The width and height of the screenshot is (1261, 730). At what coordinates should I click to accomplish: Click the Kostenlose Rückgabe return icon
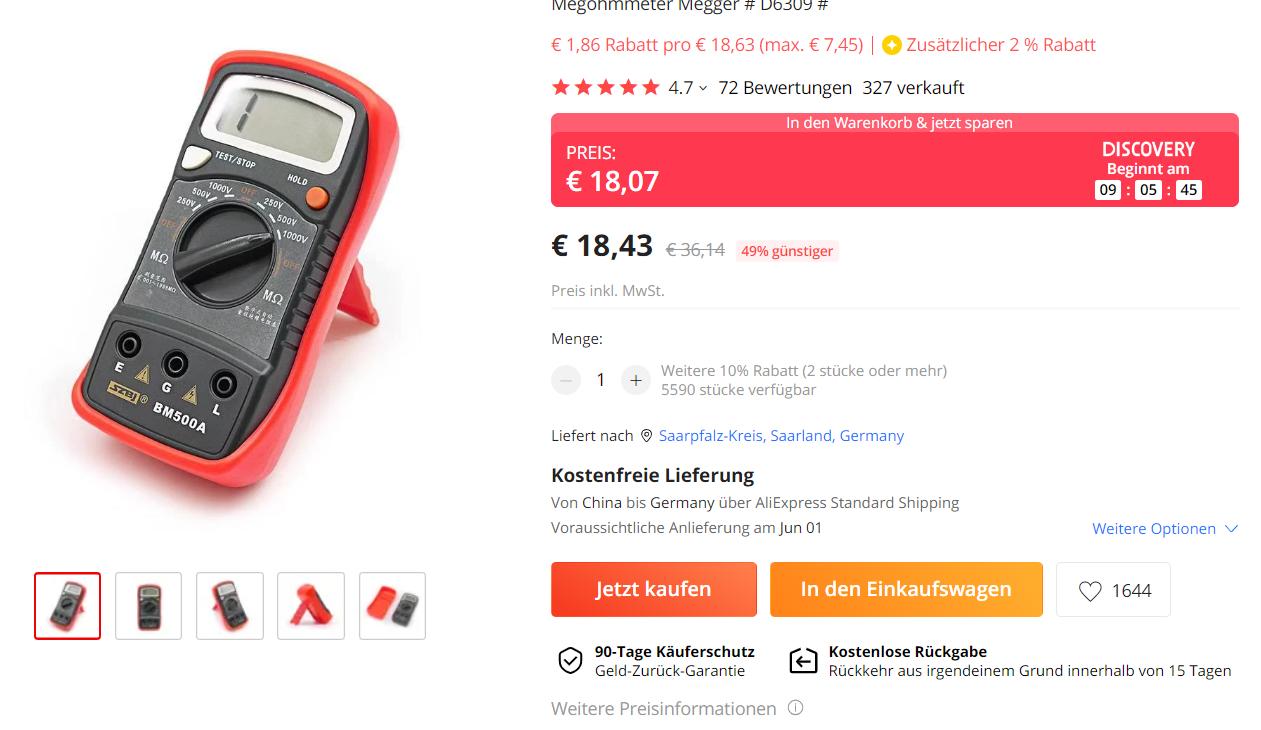click(803, 661)
